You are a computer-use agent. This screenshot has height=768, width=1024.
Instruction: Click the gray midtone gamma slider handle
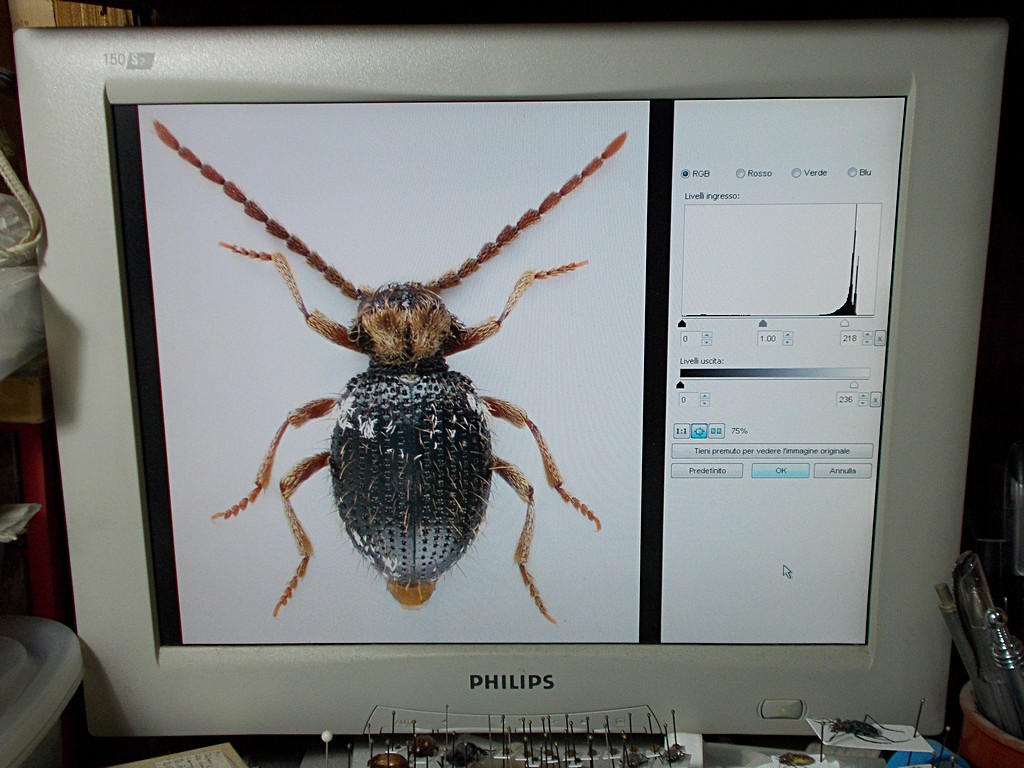click(x=763, y=323)
